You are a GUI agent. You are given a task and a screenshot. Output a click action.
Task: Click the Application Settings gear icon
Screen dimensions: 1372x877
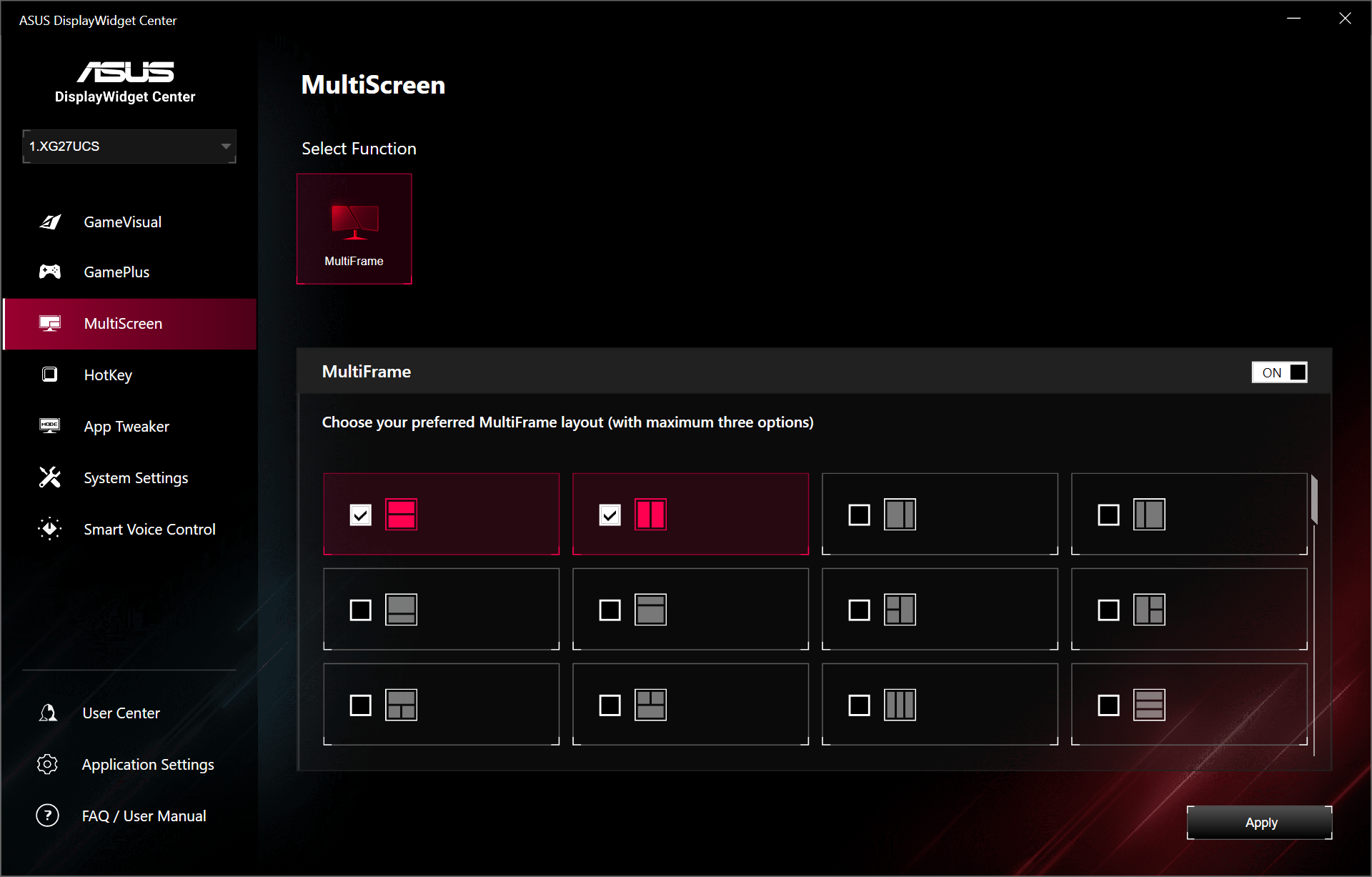coord(48,764)
